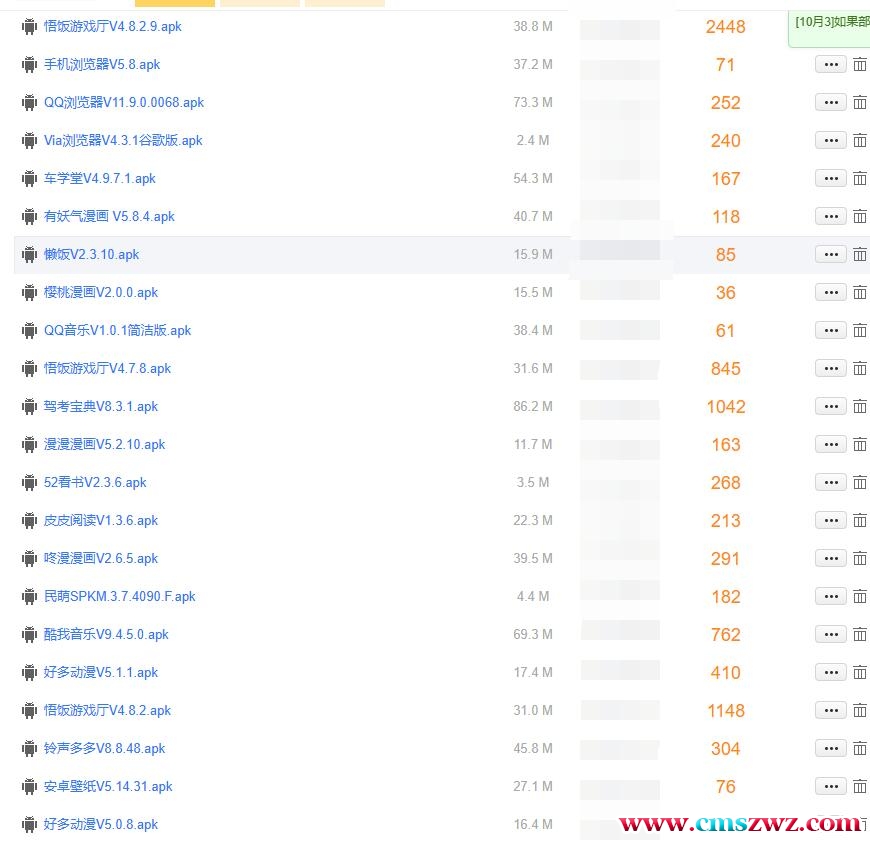
Task: Click the 安卓壁纸V5.14.31.apk file name
Action: pos(108,787)
